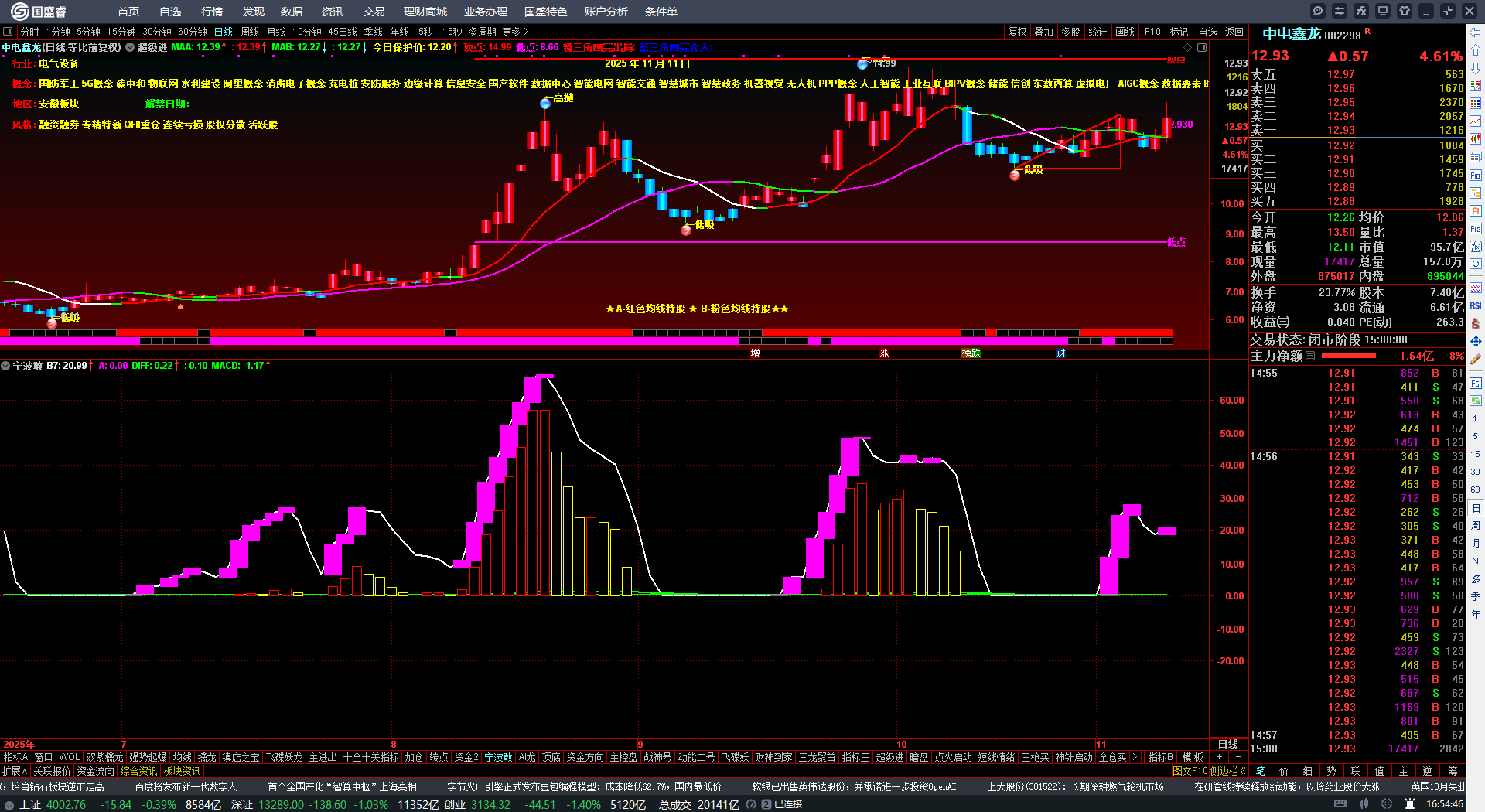This screenshot has height=812, width=1485.
Task: Open the 国盛特色 menu
Action: coord(546,12)
